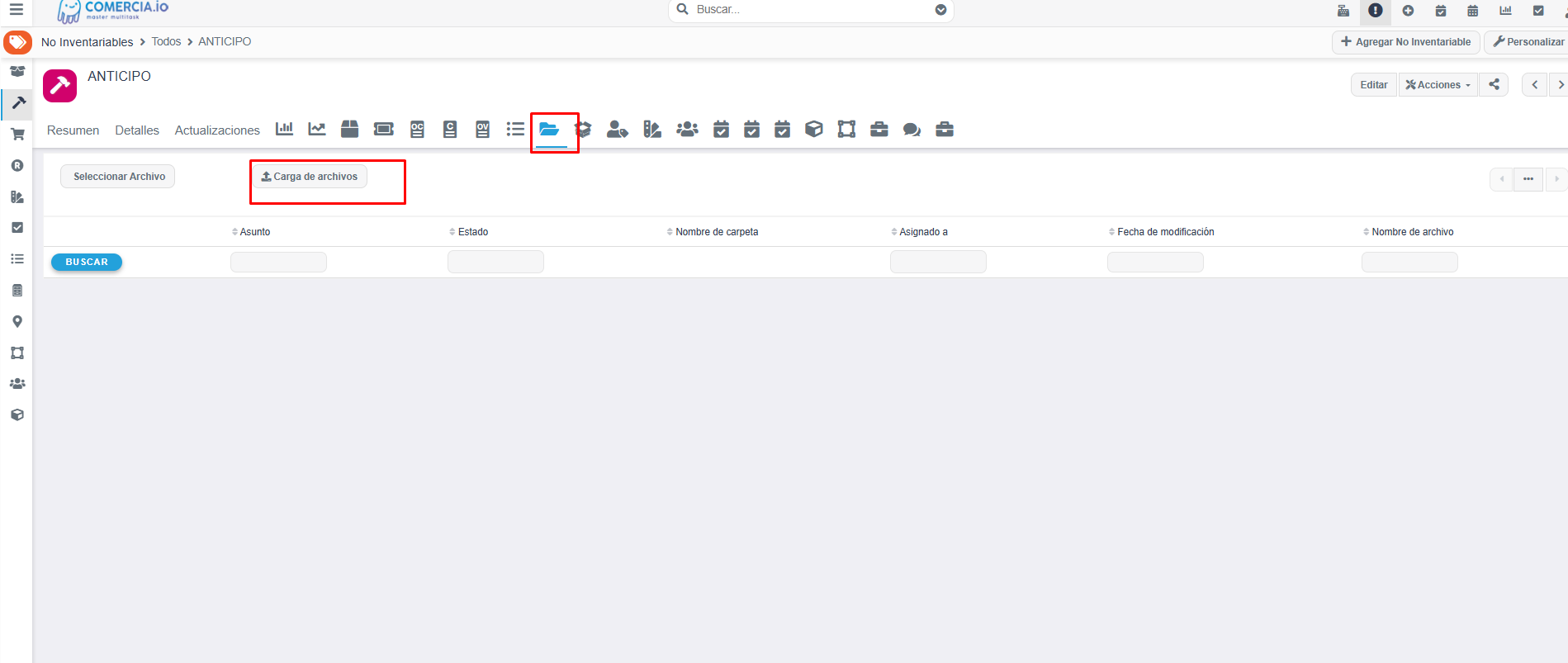
Task: Open the Acciones dropdown
Action: coord(1438,84)
